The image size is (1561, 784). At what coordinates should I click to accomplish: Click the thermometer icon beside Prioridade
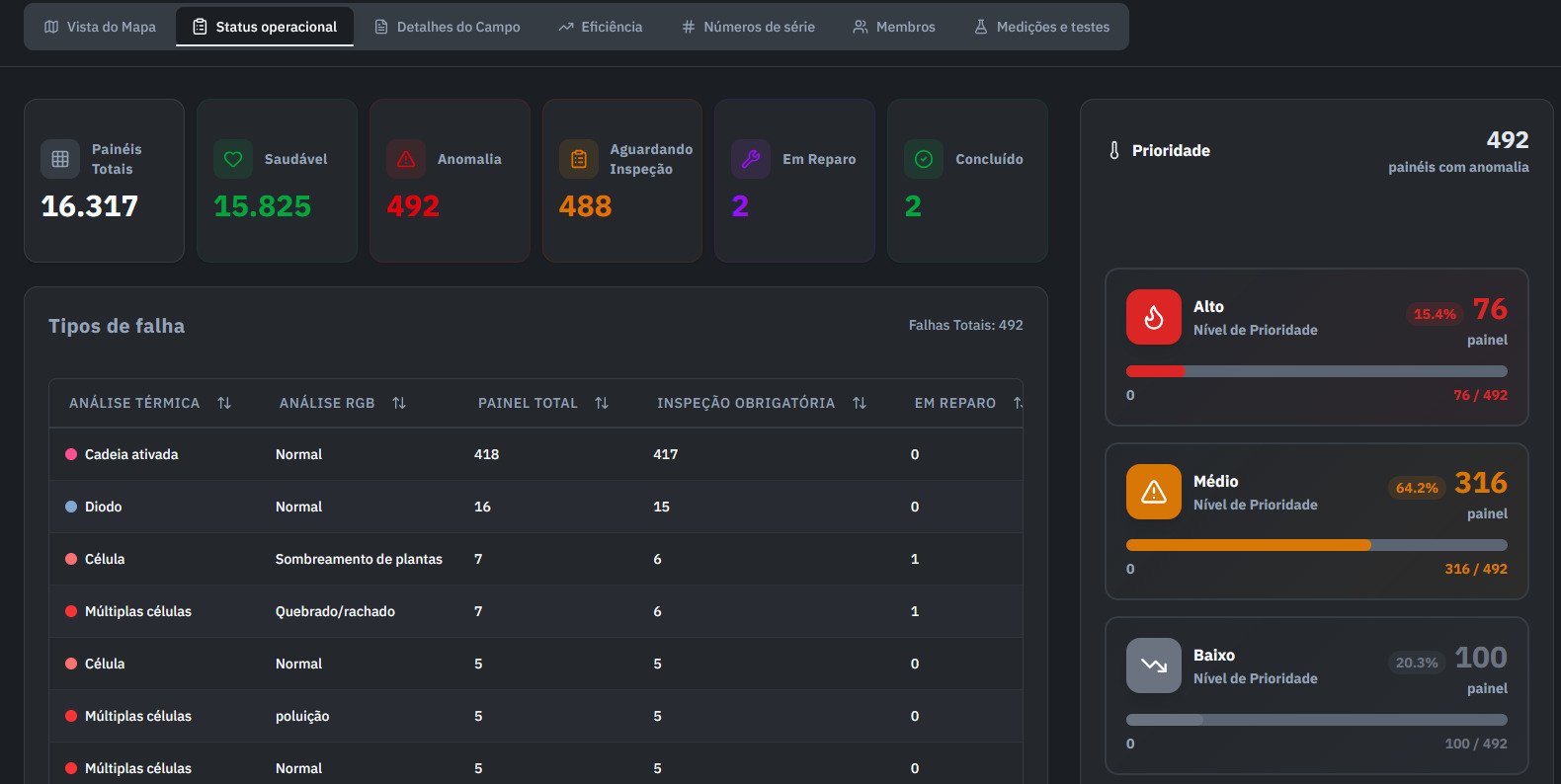[x=1114, y=151]
